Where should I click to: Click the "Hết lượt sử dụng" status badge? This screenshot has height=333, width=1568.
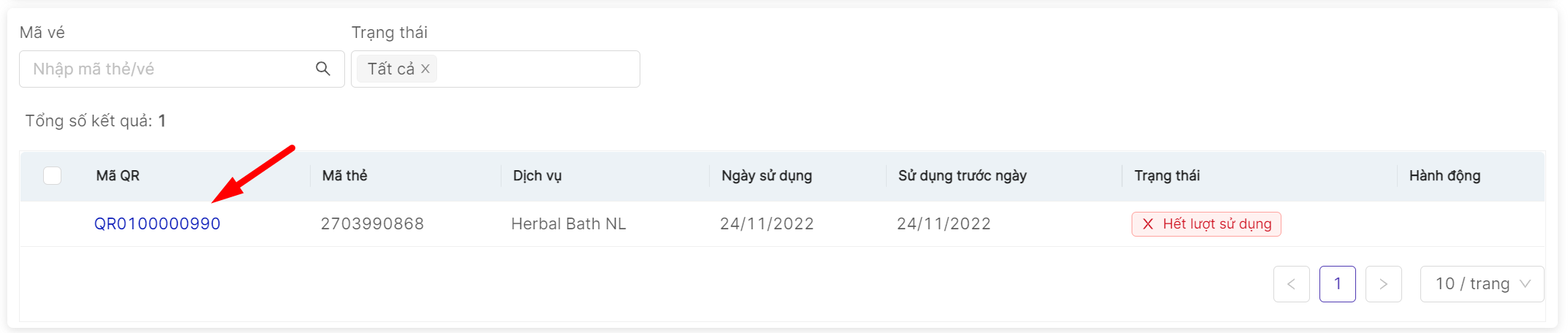[x=1216, y=224]
